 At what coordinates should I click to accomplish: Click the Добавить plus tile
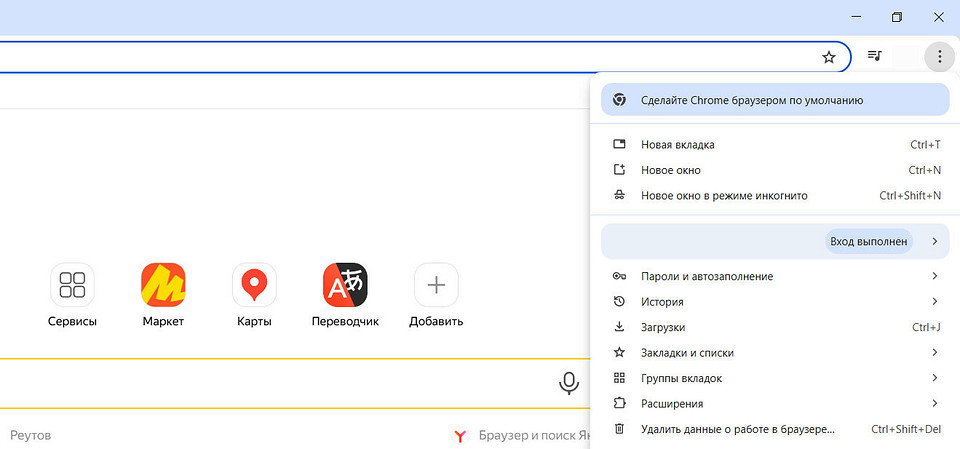click(436, 285)
